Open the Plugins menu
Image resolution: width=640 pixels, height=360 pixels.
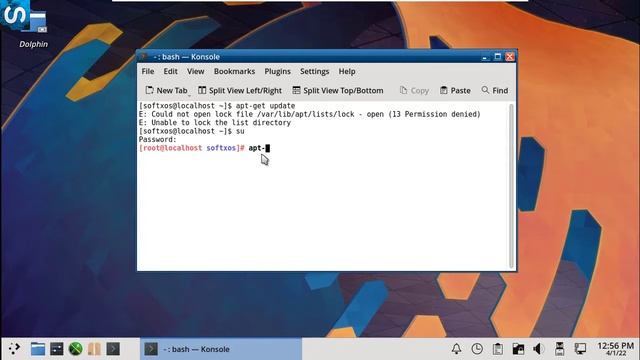(x=278, y=71)
